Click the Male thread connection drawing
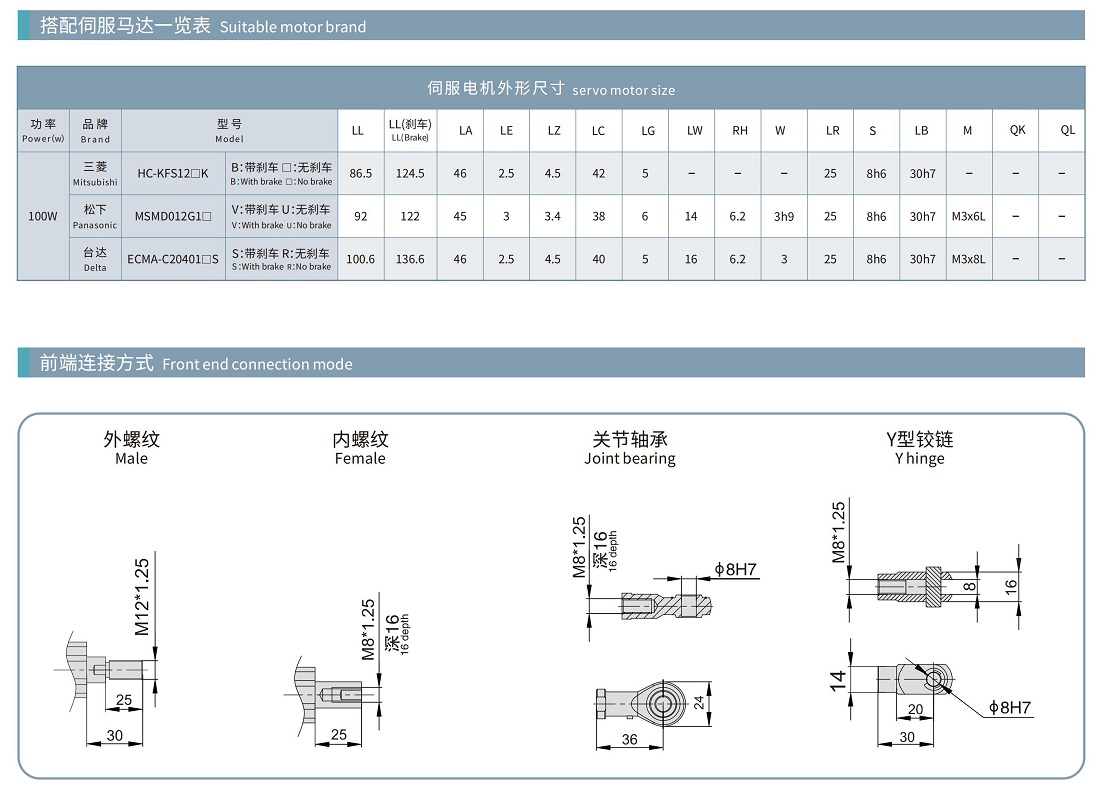 tap(108, 670)
